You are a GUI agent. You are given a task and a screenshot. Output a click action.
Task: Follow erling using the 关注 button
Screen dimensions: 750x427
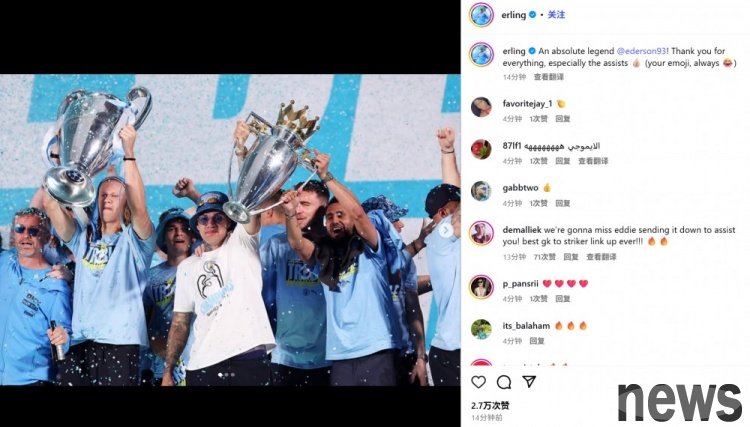tap(556, 15)
